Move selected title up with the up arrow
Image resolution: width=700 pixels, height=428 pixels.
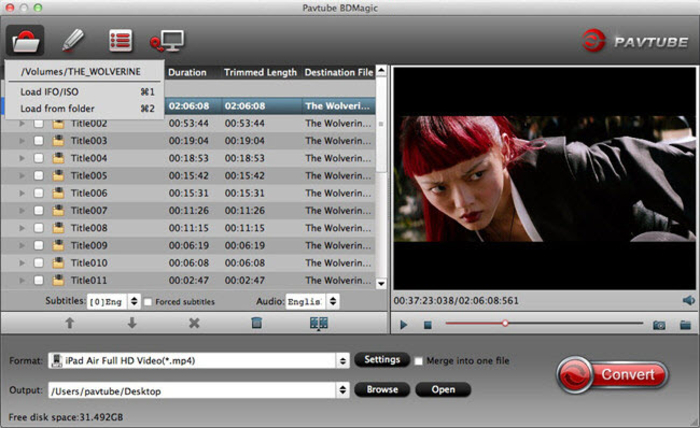[69, 323]
